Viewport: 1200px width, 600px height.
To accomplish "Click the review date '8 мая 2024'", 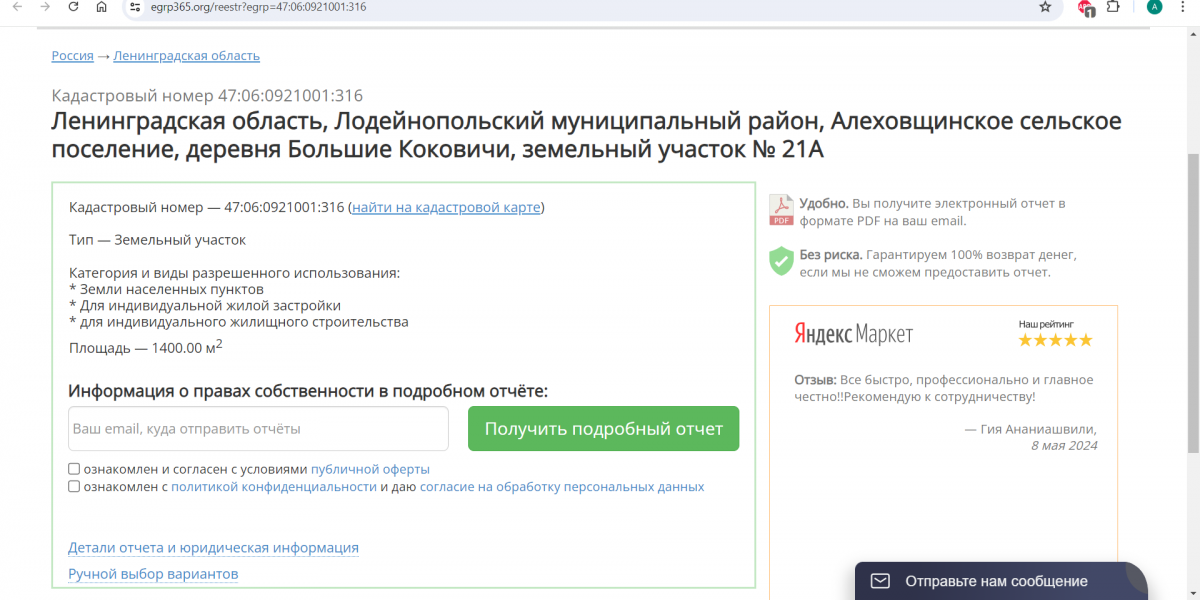I will tap(1064, 445).
